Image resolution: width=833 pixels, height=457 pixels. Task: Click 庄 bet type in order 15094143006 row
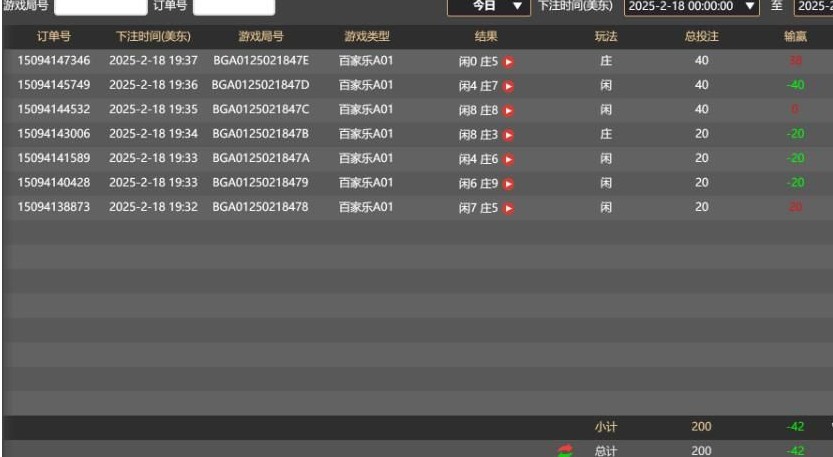pyautogui.click(x=606, y=134)
